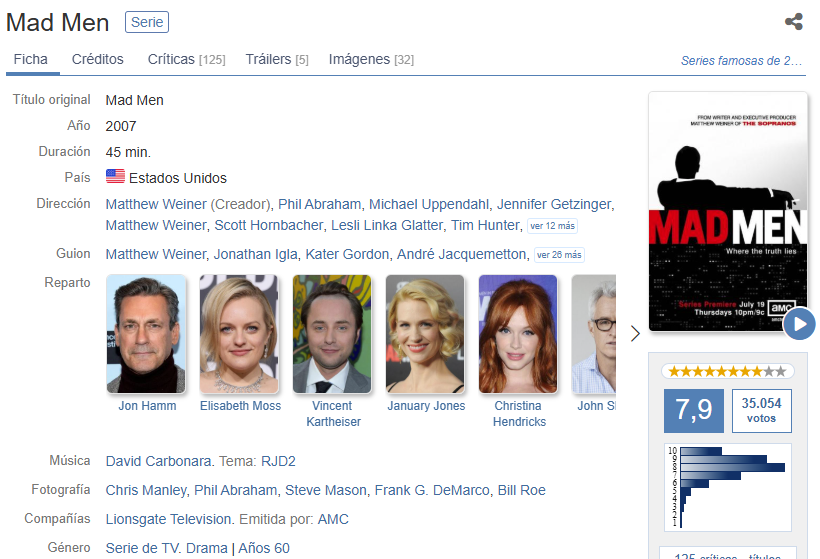Open Lionsgate Television company link
This screenshot has height=559, width=820.
click(168, 519)
